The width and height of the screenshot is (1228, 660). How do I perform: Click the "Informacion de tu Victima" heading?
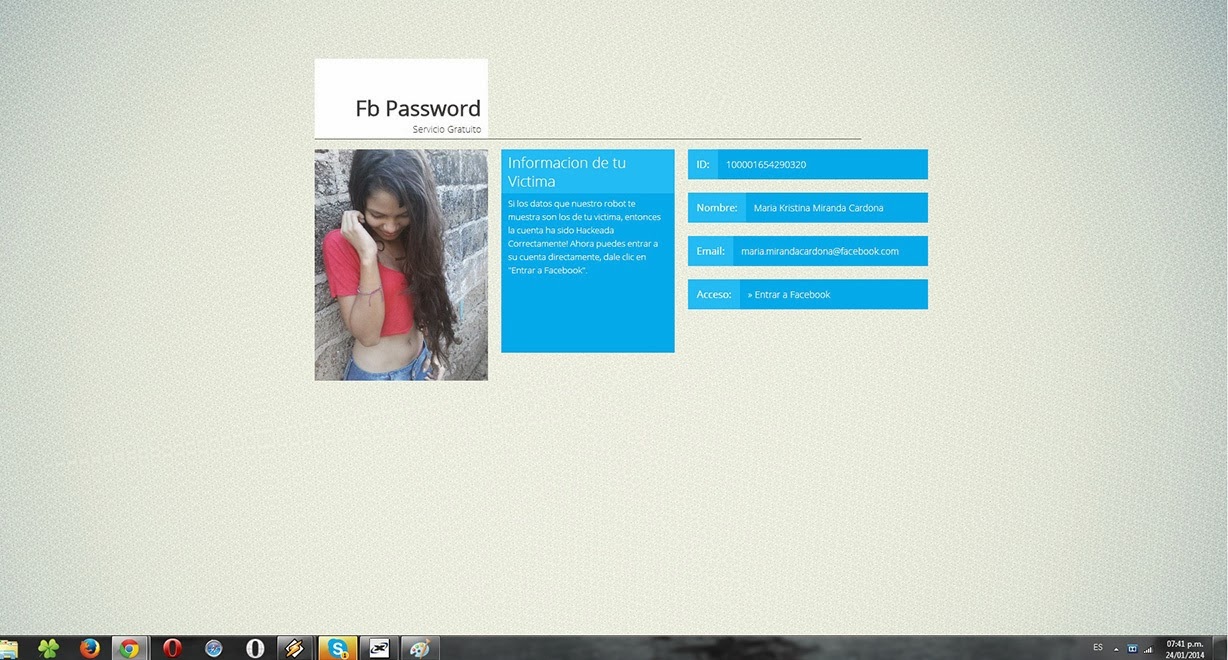click(x=567, y=172)
